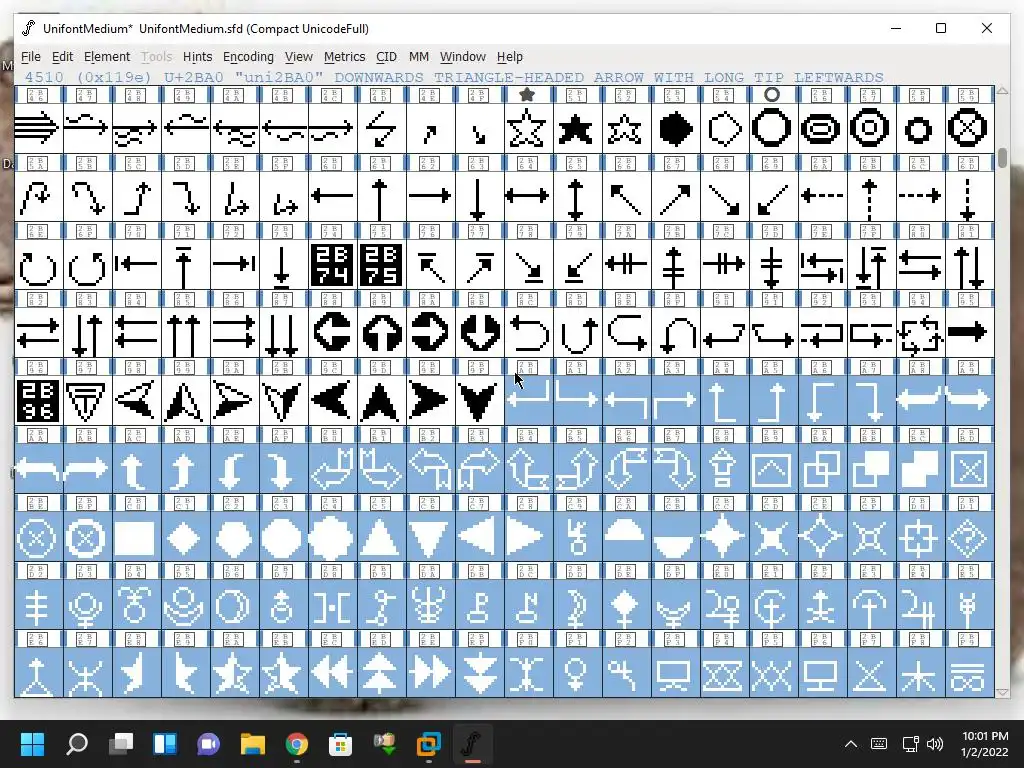Select the overlapping white squares glyph 2BBA

click(x=822, y=469)
